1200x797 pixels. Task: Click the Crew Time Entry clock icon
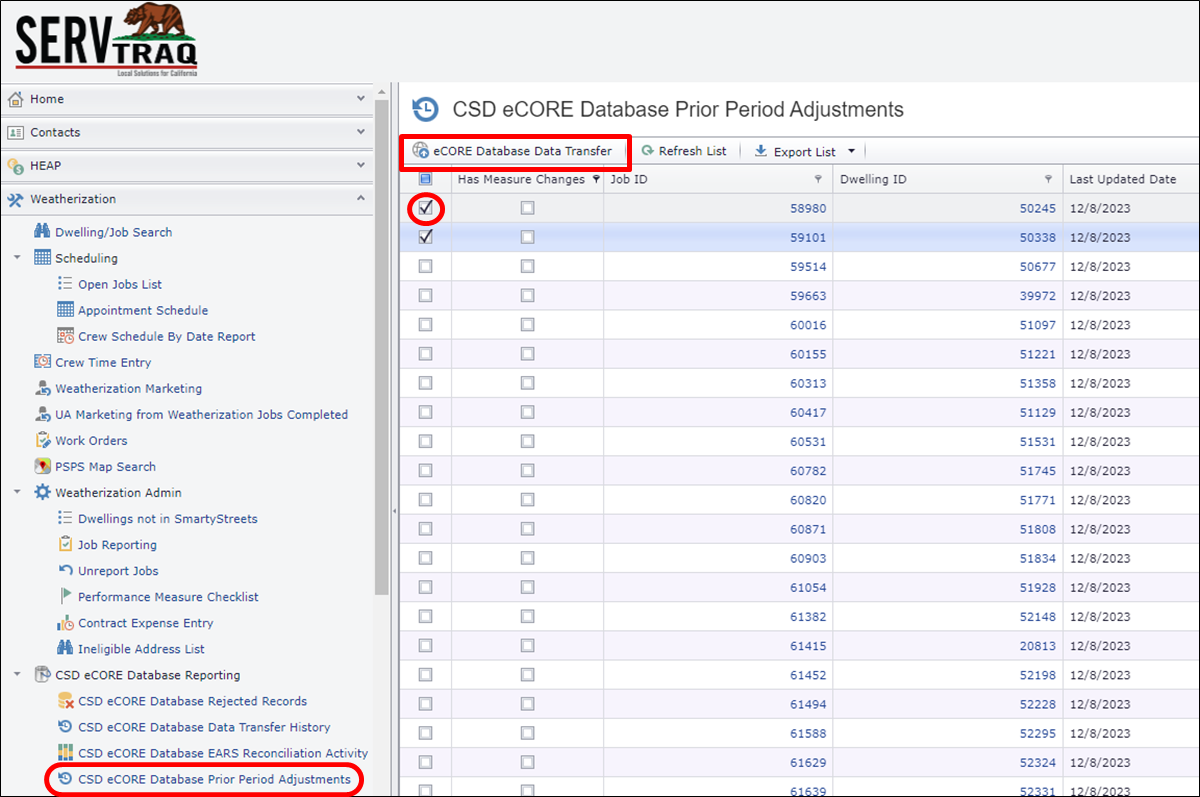(42, 362)
